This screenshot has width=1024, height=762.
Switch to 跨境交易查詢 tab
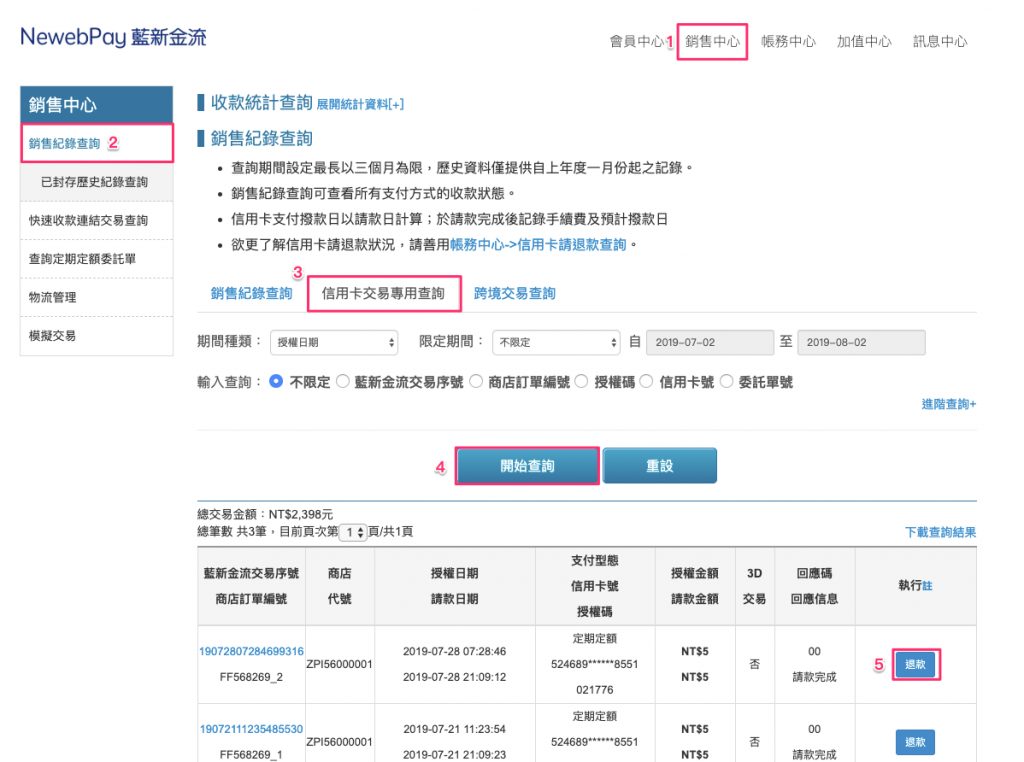(x=514, y=294)
